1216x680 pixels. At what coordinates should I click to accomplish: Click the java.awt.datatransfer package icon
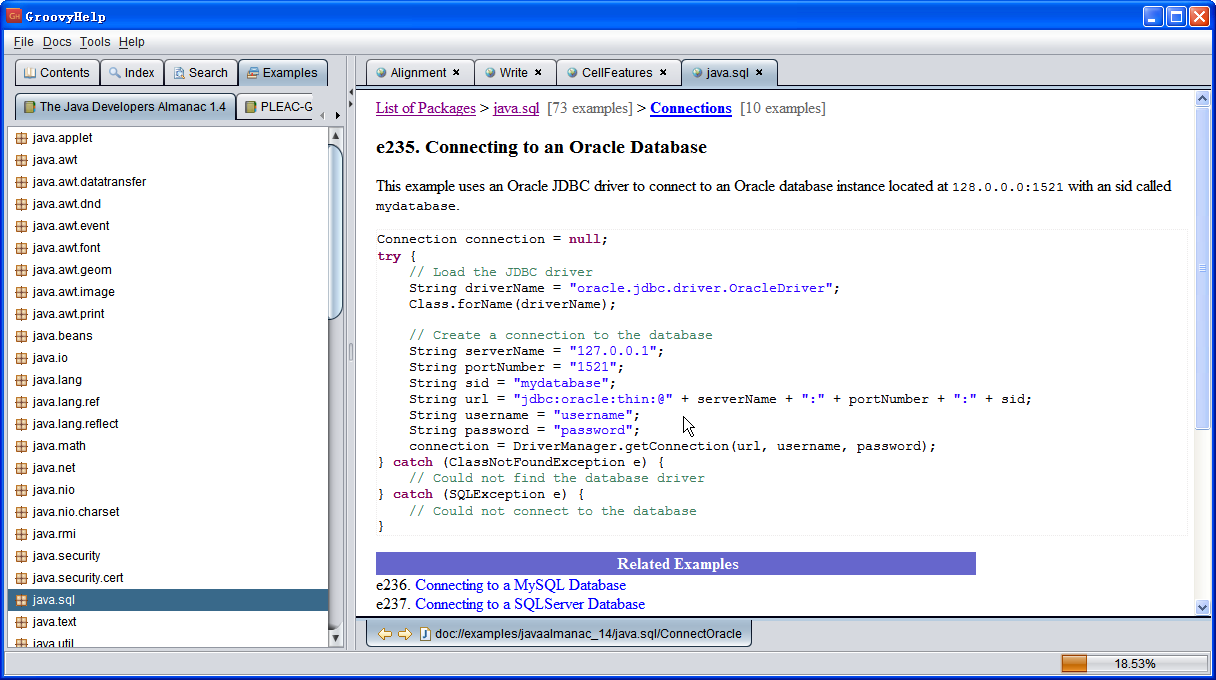[x=21, y=182]
